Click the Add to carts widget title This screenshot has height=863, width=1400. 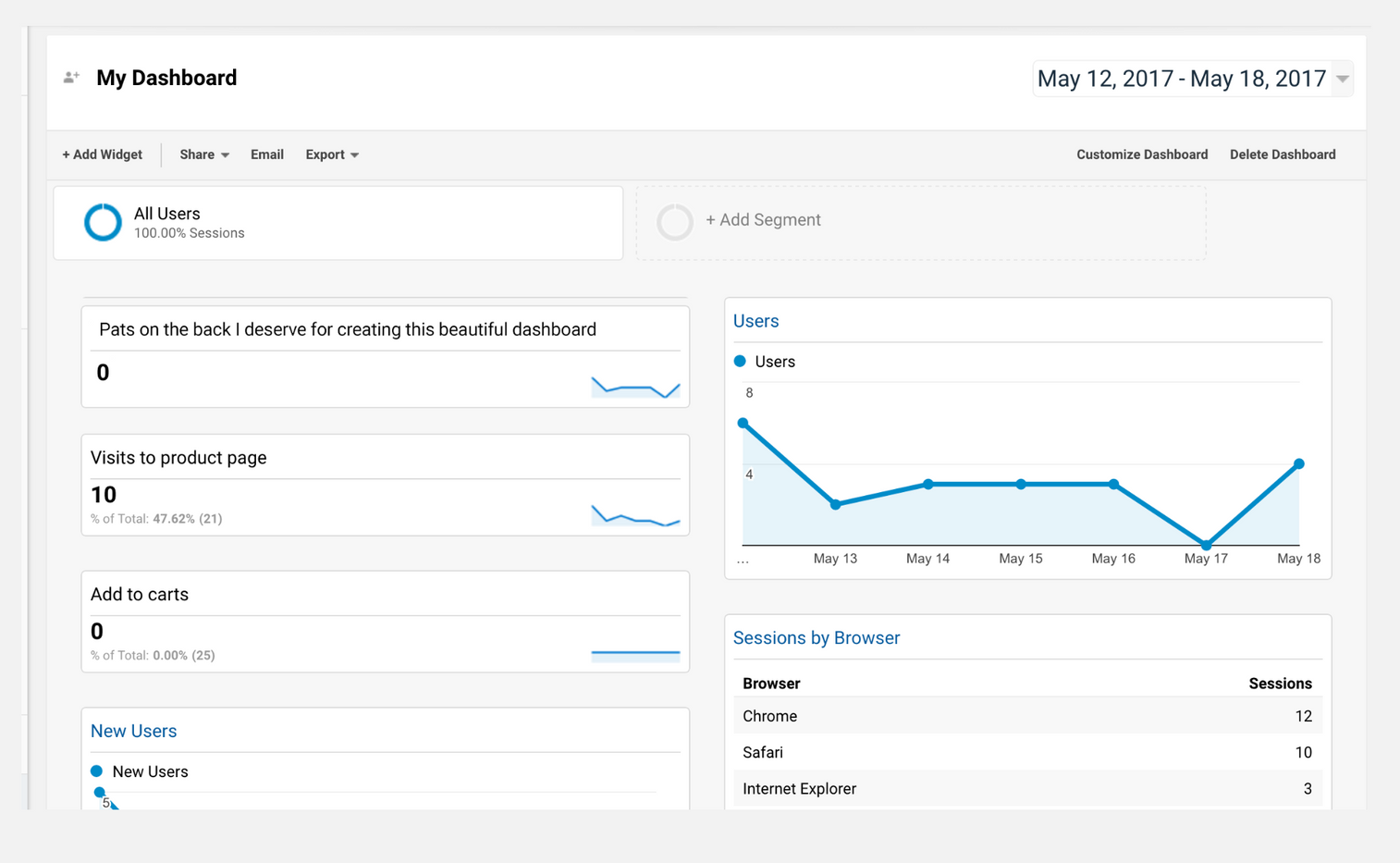pyautogui.click(x=140, y=595)
